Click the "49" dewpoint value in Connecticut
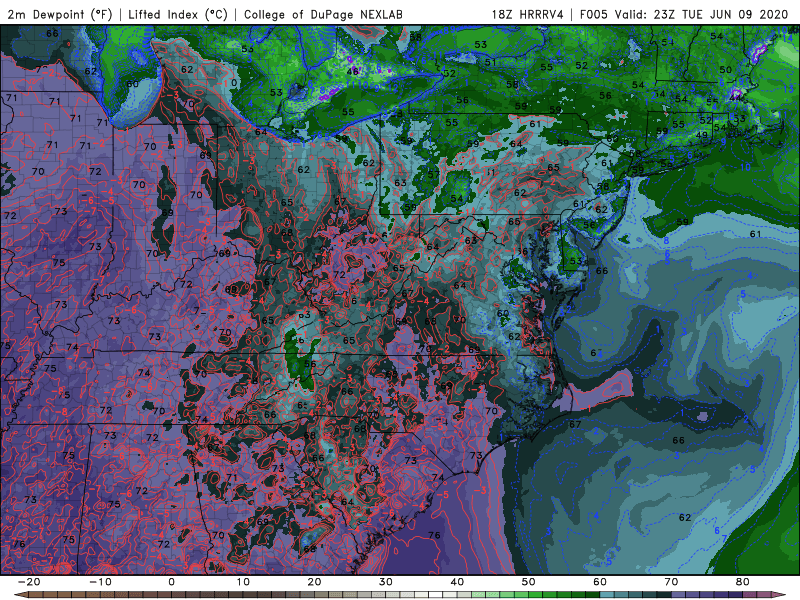 702,135
